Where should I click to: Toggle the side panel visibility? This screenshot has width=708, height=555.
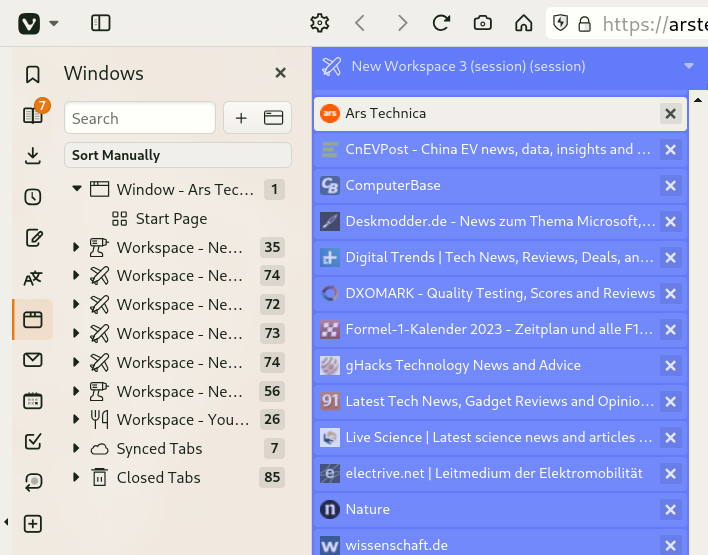tap(100, 23)
